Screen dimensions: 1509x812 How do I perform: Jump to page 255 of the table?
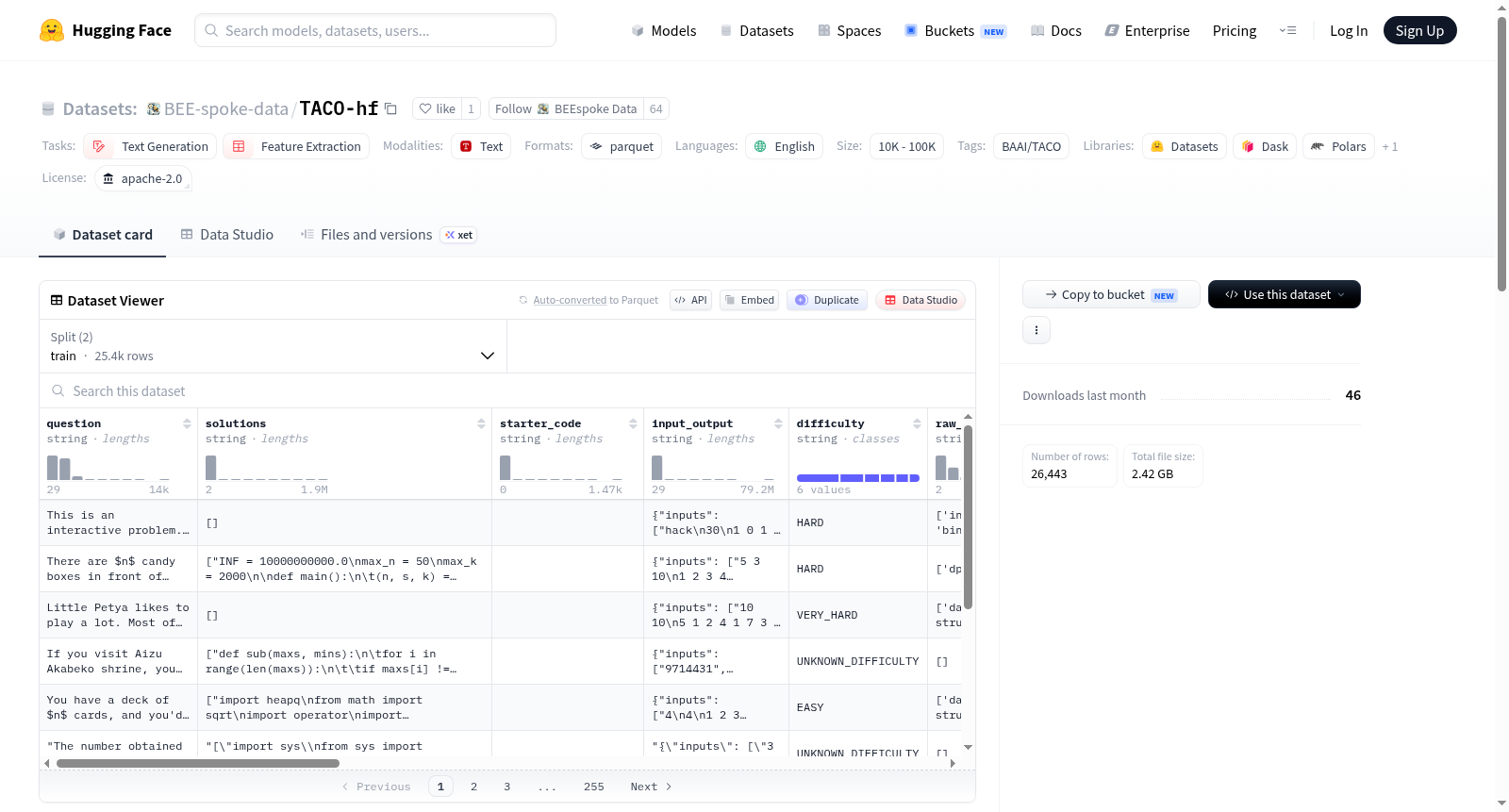coord(593,787)
